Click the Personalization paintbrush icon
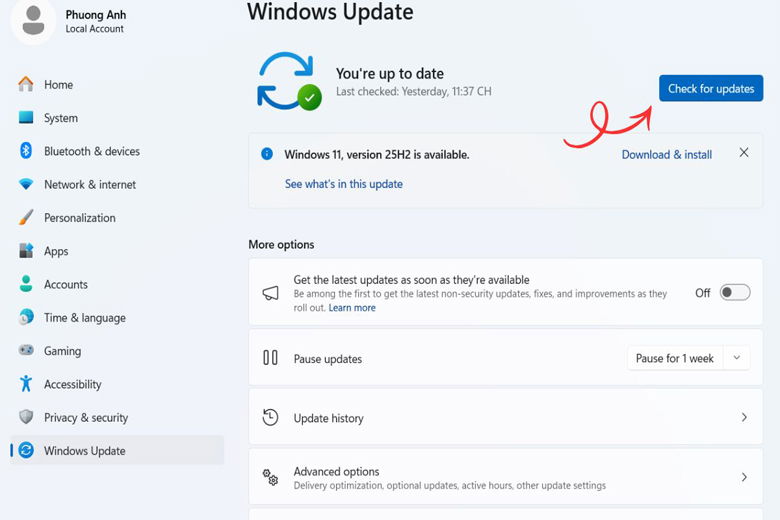780x520 pixels. pos(26,218)
